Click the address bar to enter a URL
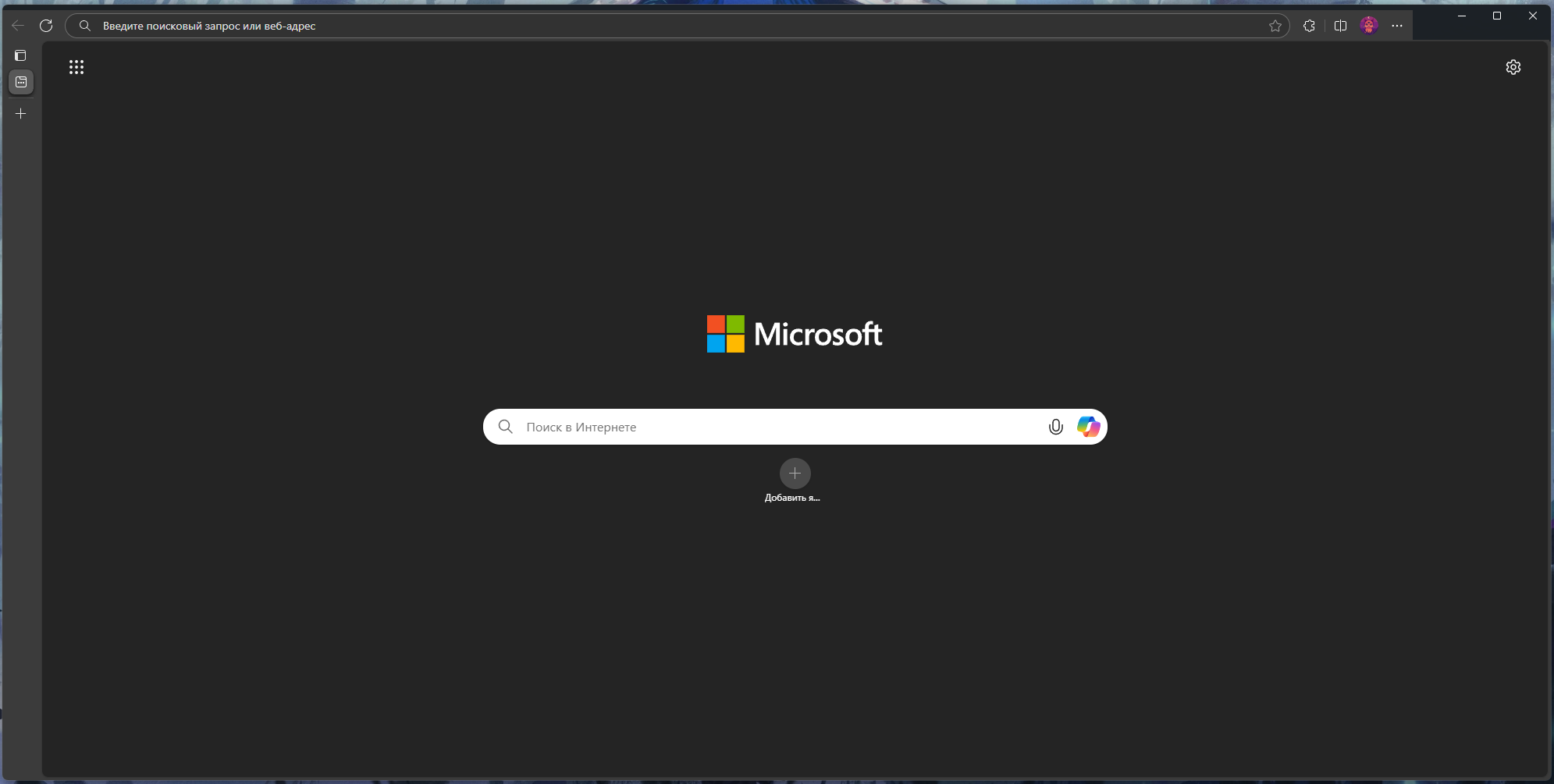 pyautogui.click(x=677, y=26)
